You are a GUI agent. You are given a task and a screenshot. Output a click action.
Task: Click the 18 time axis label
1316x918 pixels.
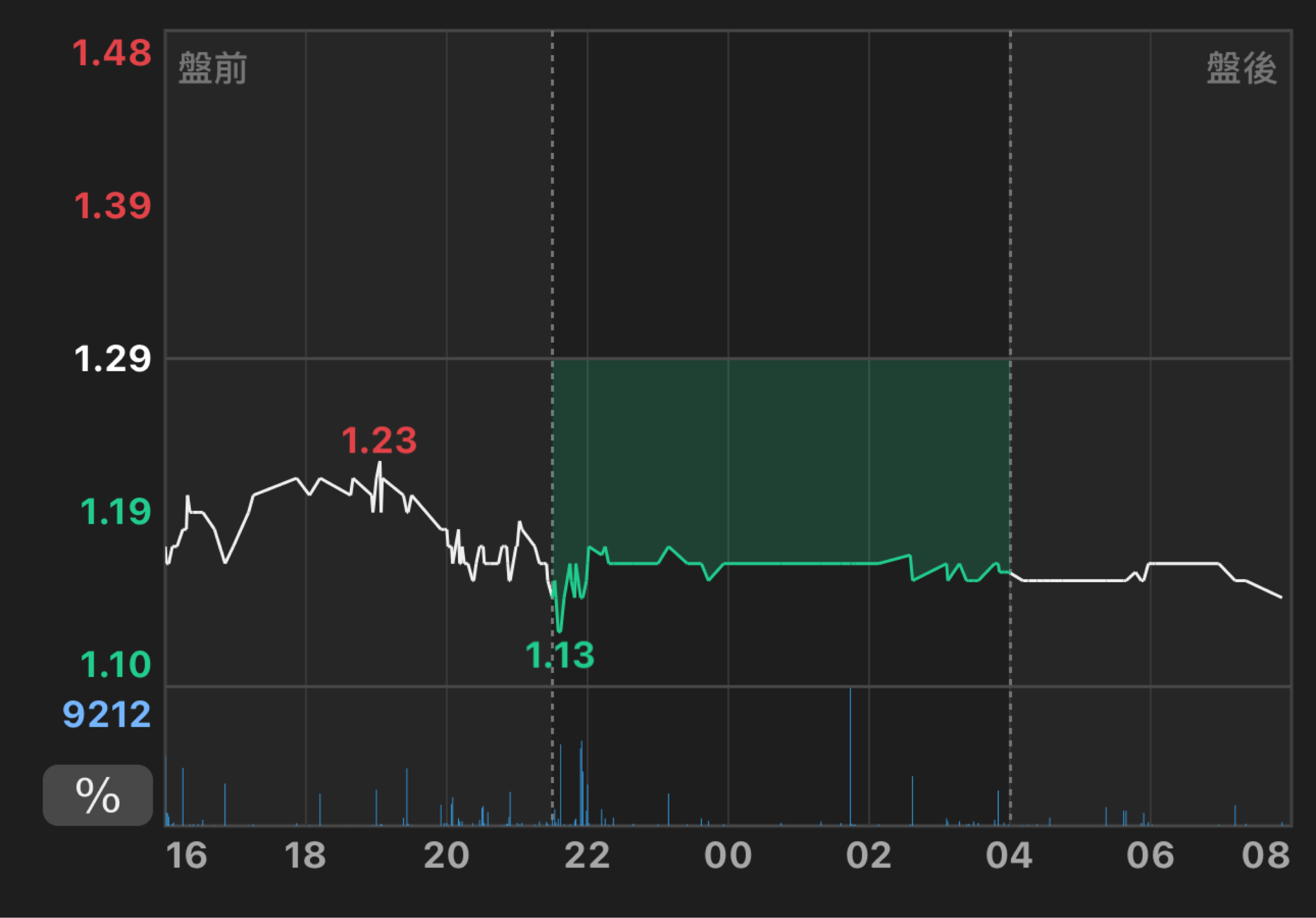pyautogui.click(x=305, y=856)
